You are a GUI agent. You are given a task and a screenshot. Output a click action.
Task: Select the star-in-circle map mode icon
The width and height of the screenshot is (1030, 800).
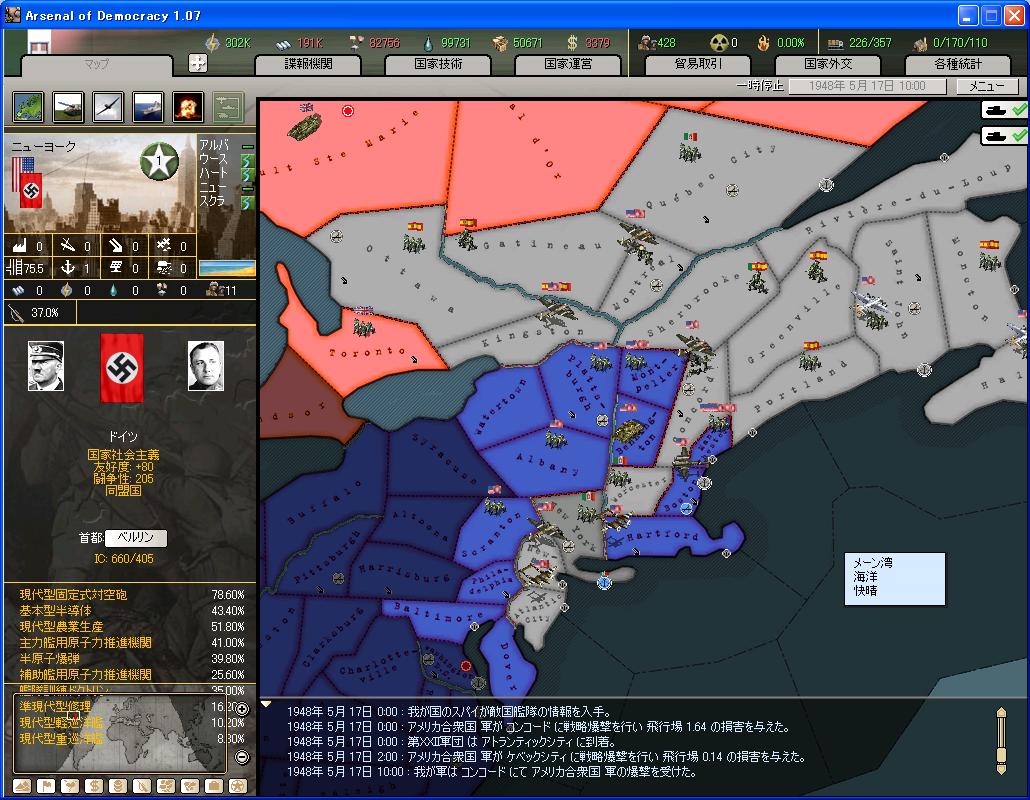238,786
